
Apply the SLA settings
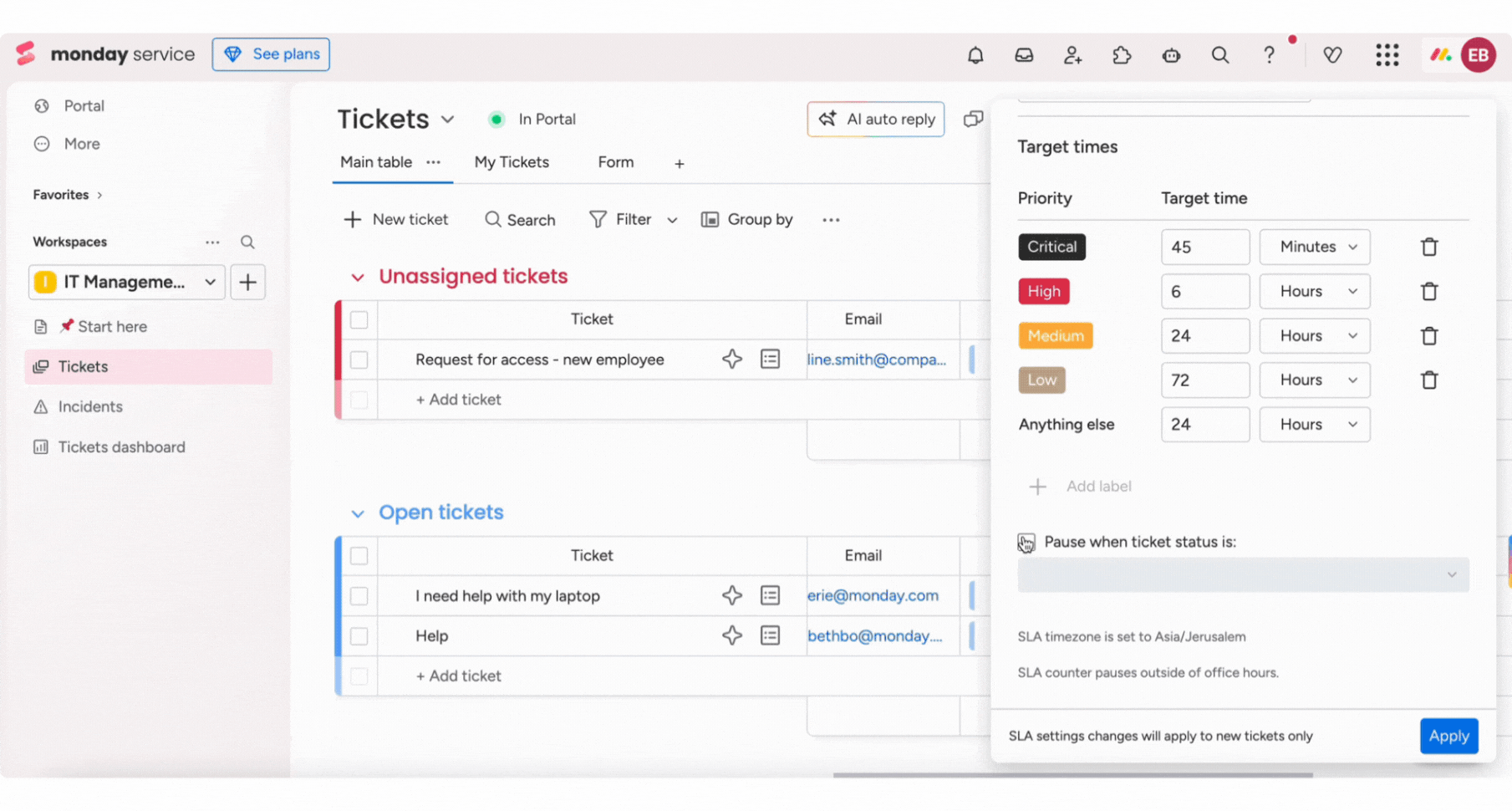(1448, 736)
